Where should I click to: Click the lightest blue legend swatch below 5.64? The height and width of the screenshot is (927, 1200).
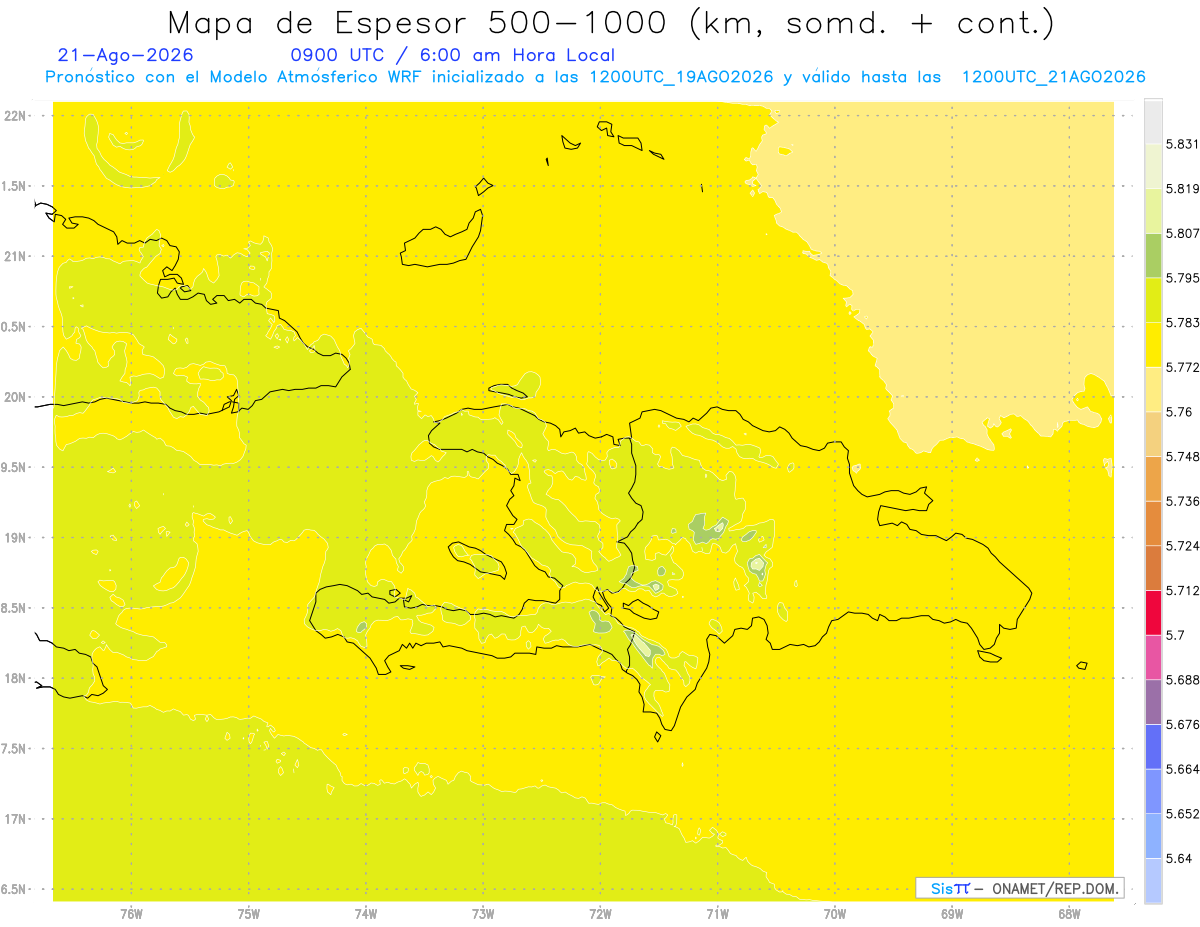(x=1153, y=881)
